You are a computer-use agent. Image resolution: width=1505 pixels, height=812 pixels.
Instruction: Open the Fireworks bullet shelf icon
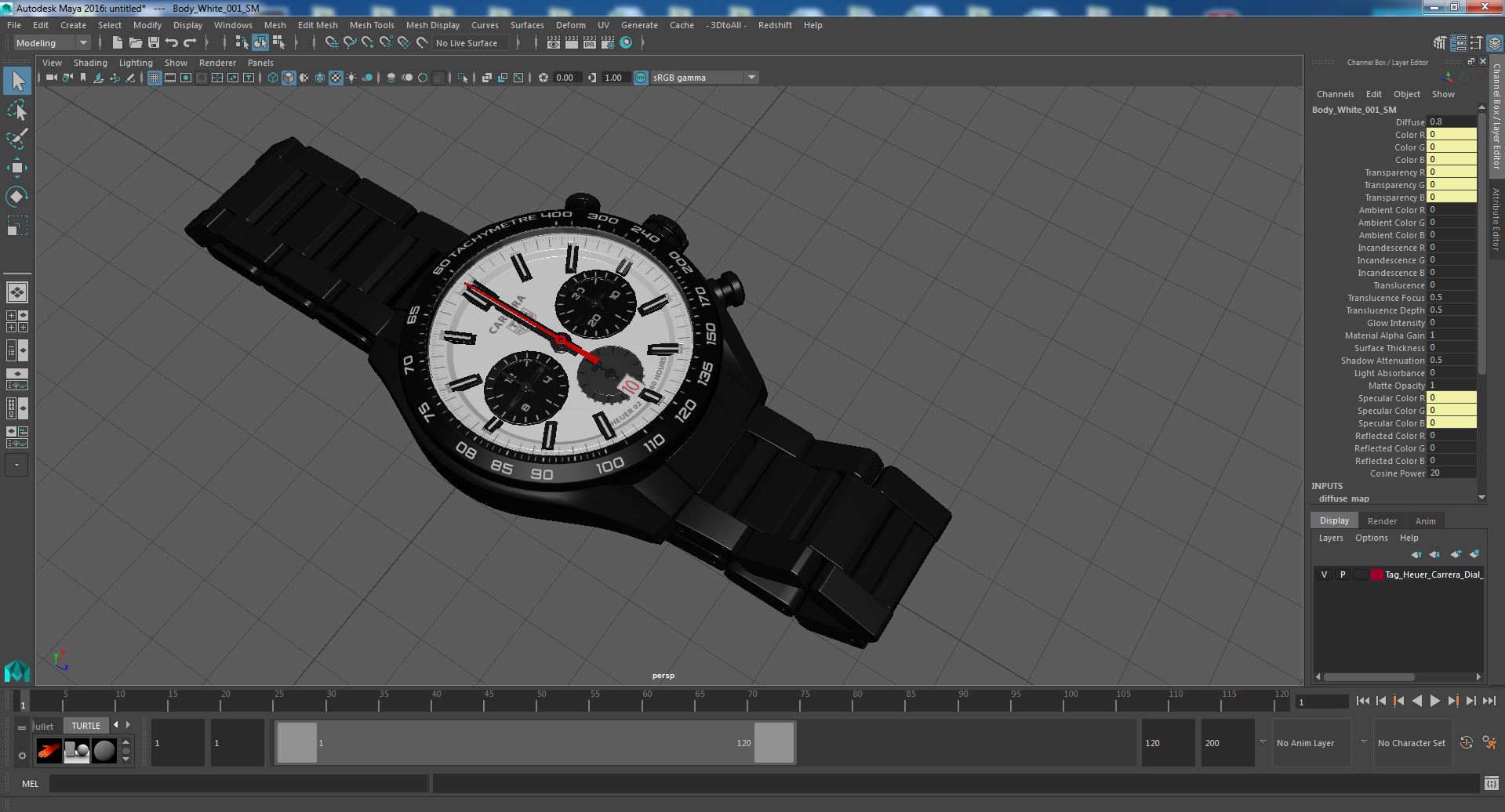[49, 751]
